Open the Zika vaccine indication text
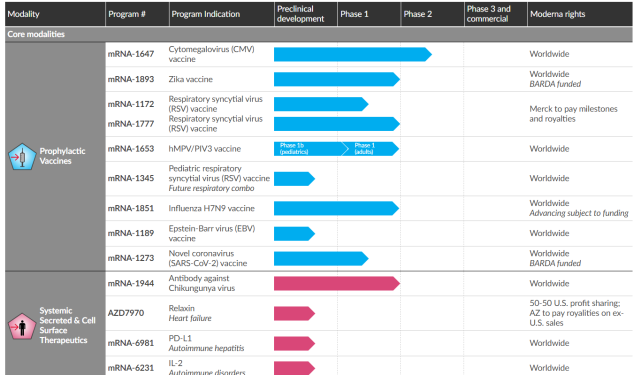This screenshot has height=375, width=641. (x=191, y=79)
